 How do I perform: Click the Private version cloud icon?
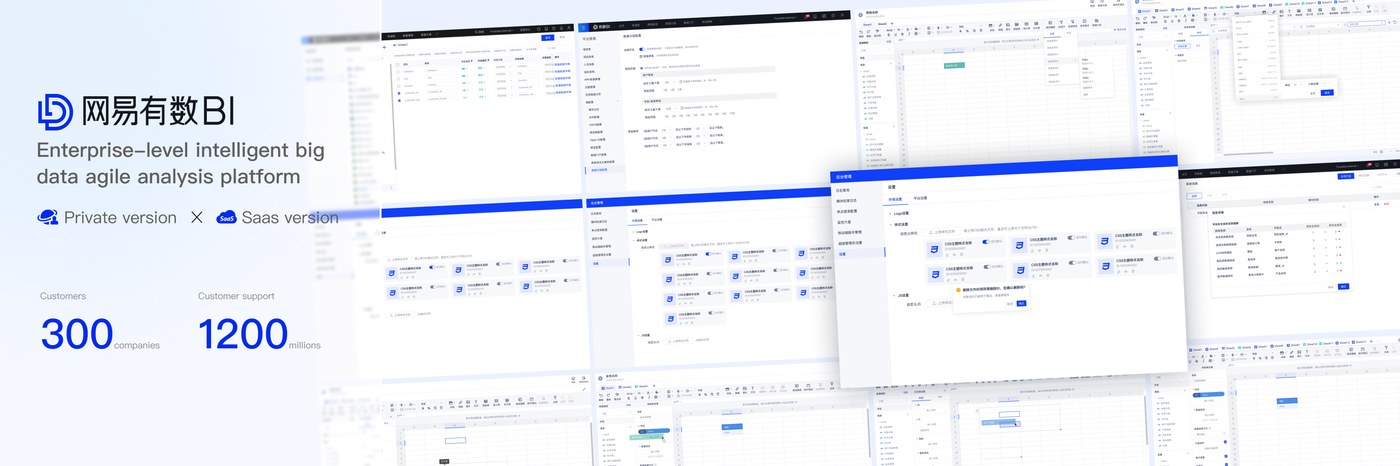coord(47,217)
